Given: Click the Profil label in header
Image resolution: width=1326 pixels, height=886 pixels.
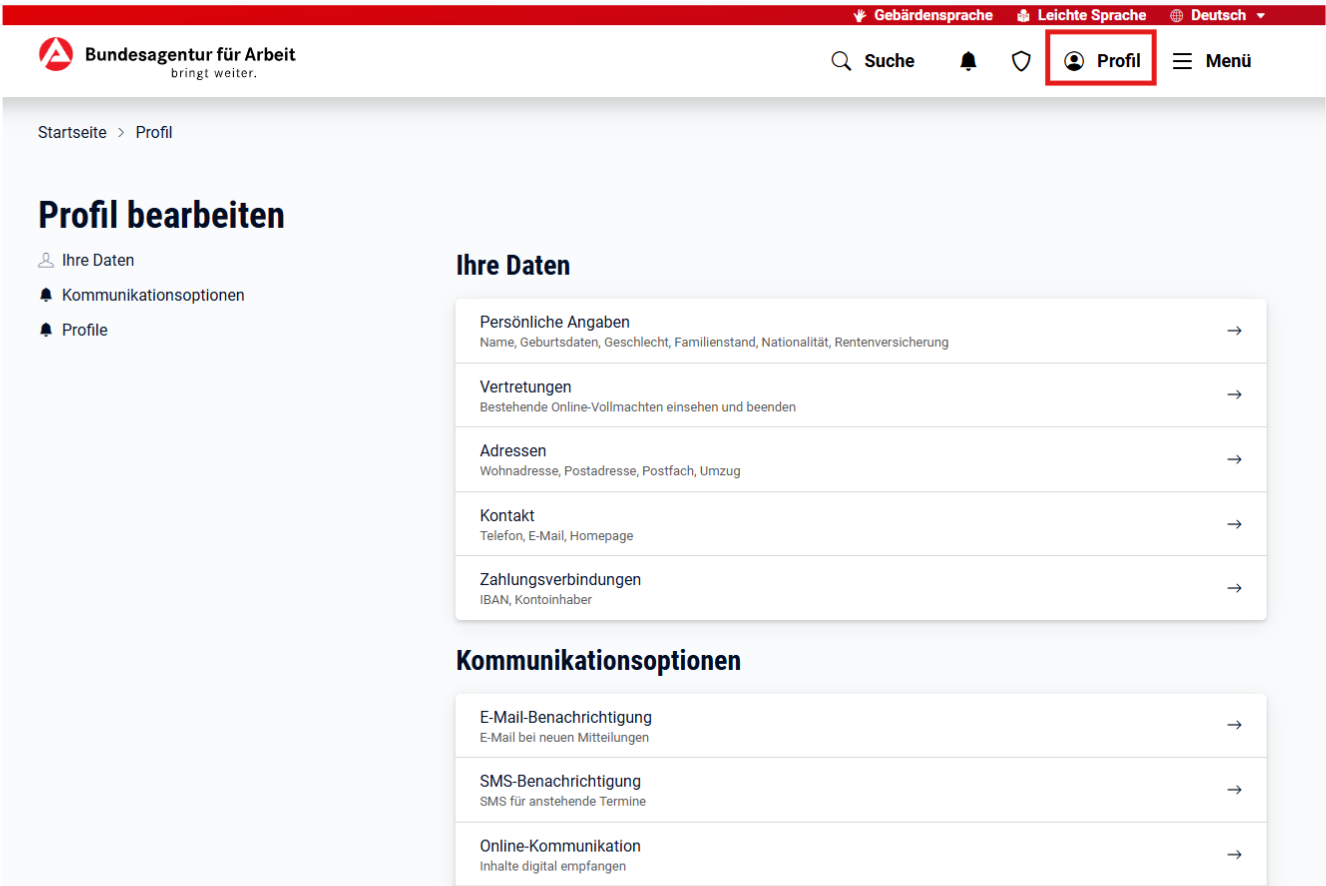Looking at the screenshot, I should tap(1118, 61).
